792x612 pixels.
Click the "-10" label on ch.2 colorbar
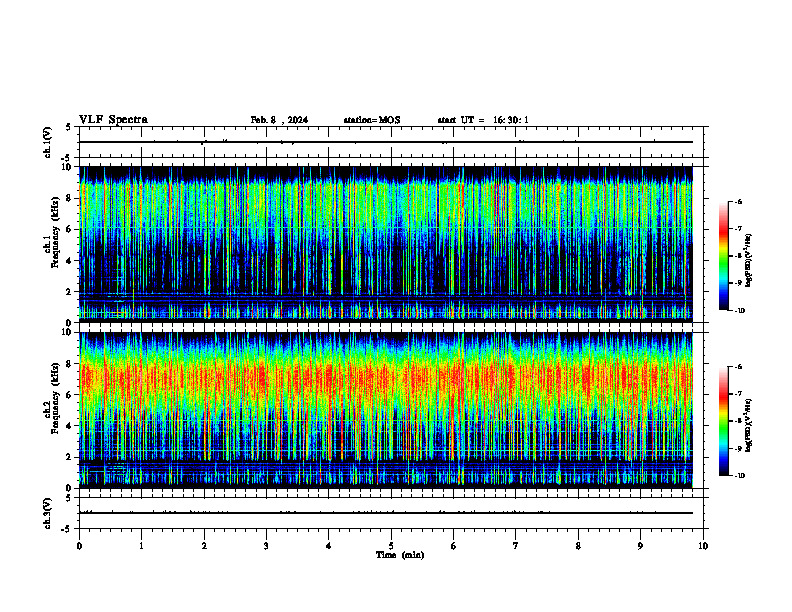click(x=740, y=476)
